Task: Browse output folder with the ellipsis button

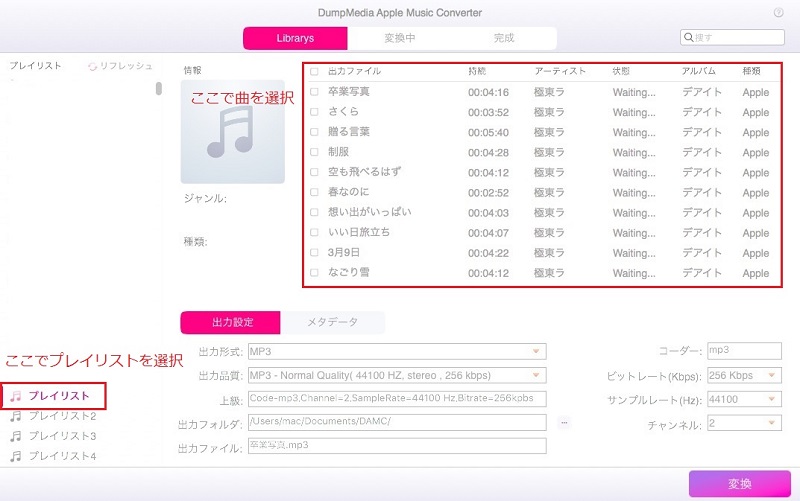Action: (564, 422)
